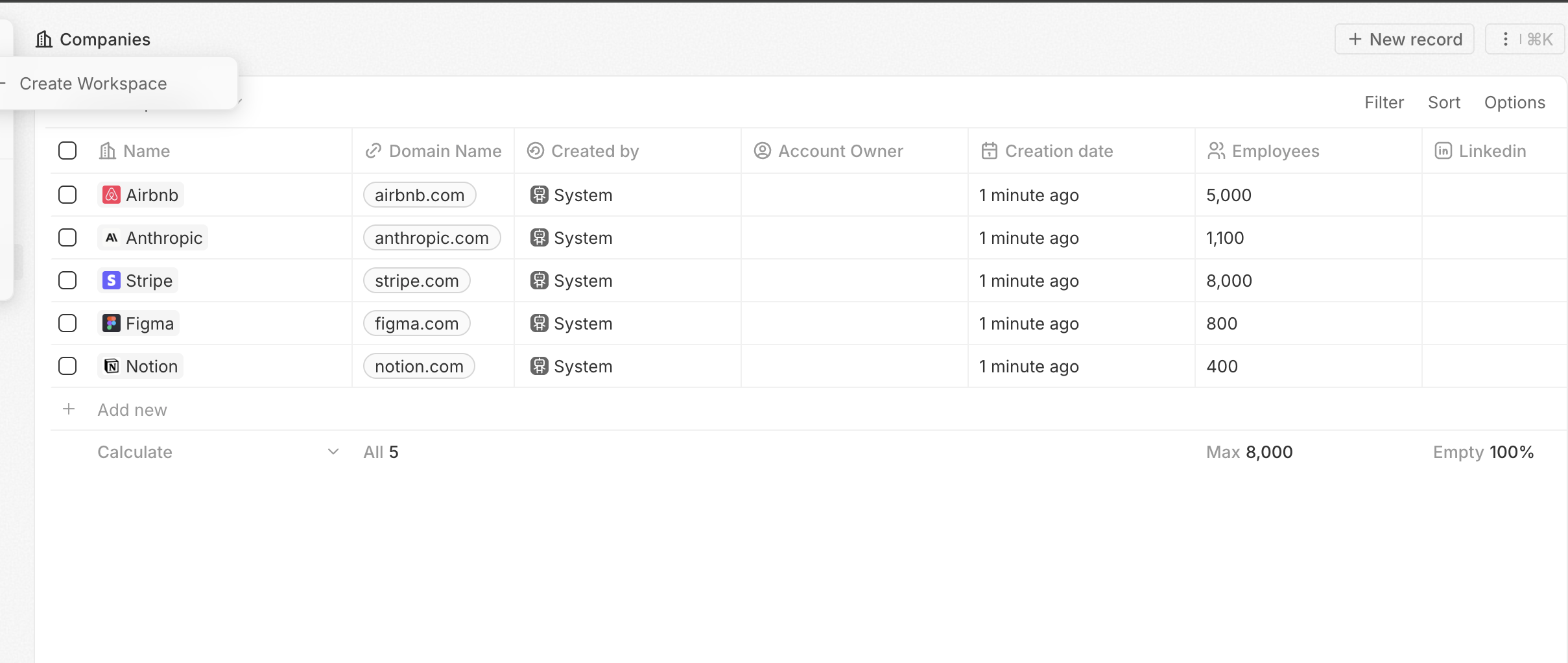Click the System robot icon in Anthropic row

pos(539,237)
